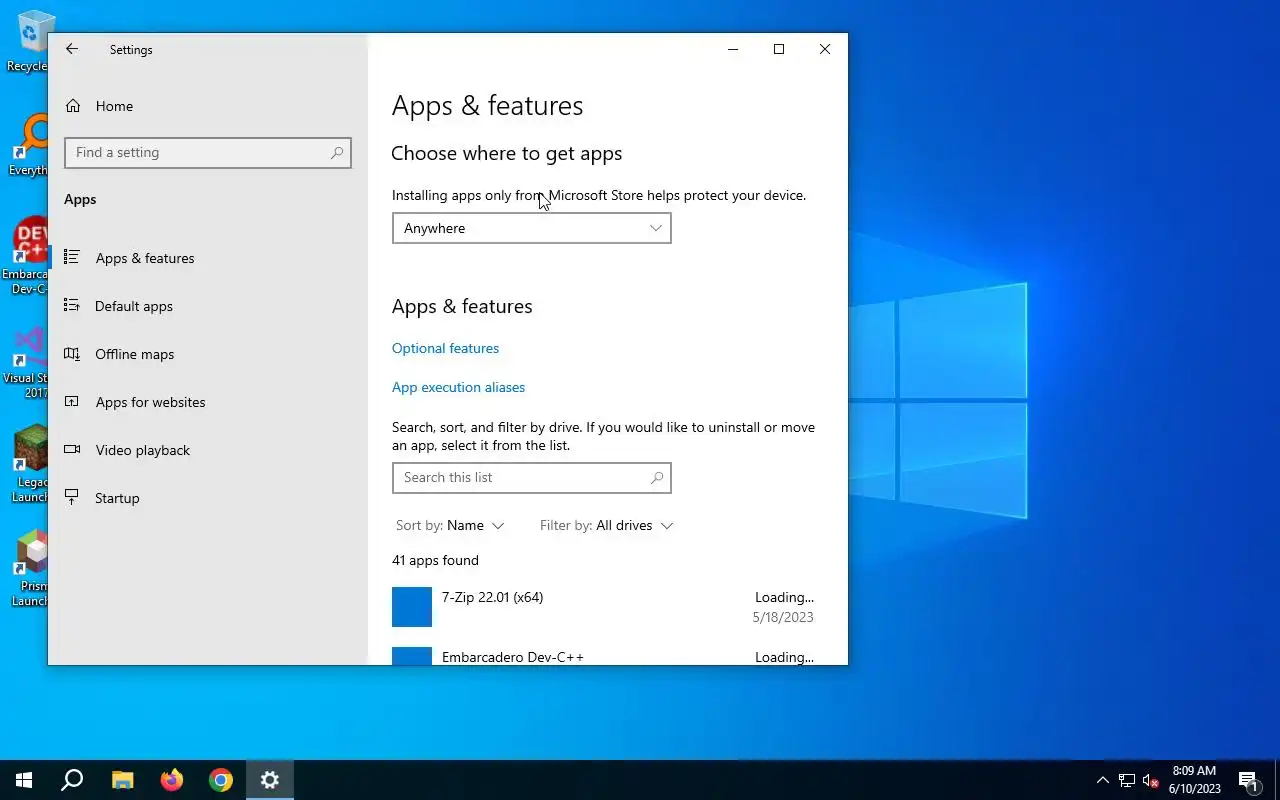
Task: Open Apps for websites page
Action: pos(208,402)
